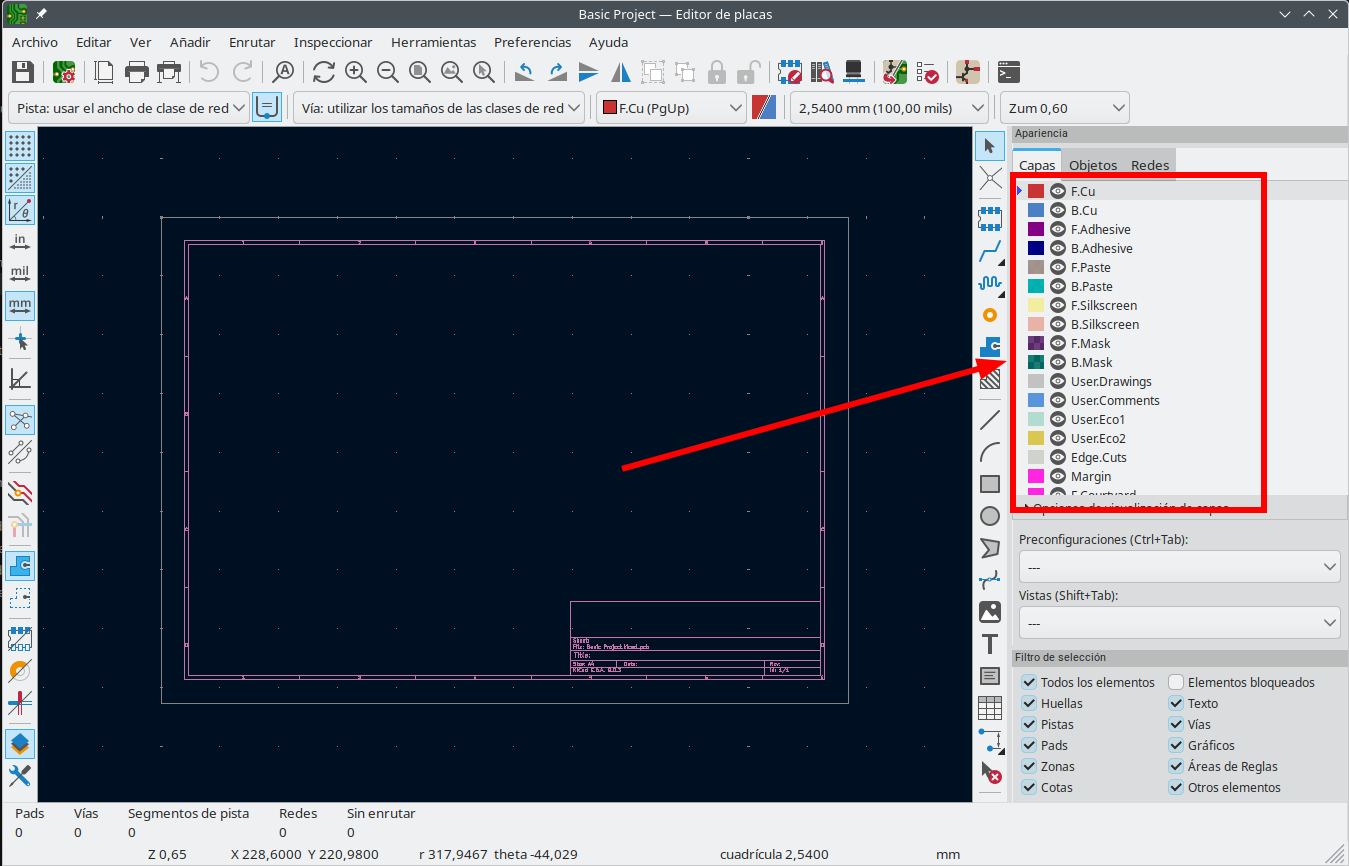Click the Refresh view icon
This screenshot has height=866, width=1349.
tap(323, 72)
